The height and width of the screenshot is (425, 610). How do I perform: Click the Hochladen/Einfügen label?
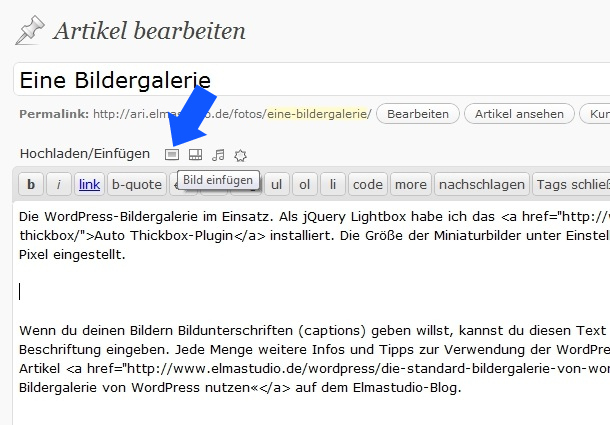coord(85,154)
